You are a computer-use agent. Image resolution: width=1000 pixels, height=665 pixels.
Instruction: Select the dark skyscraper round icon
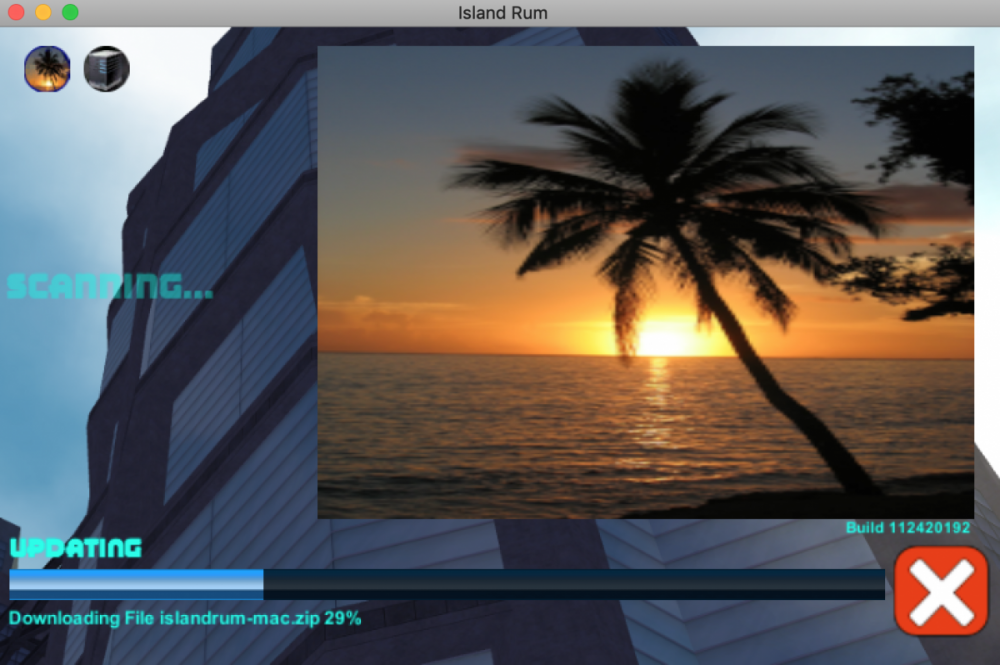pos(106,69)
